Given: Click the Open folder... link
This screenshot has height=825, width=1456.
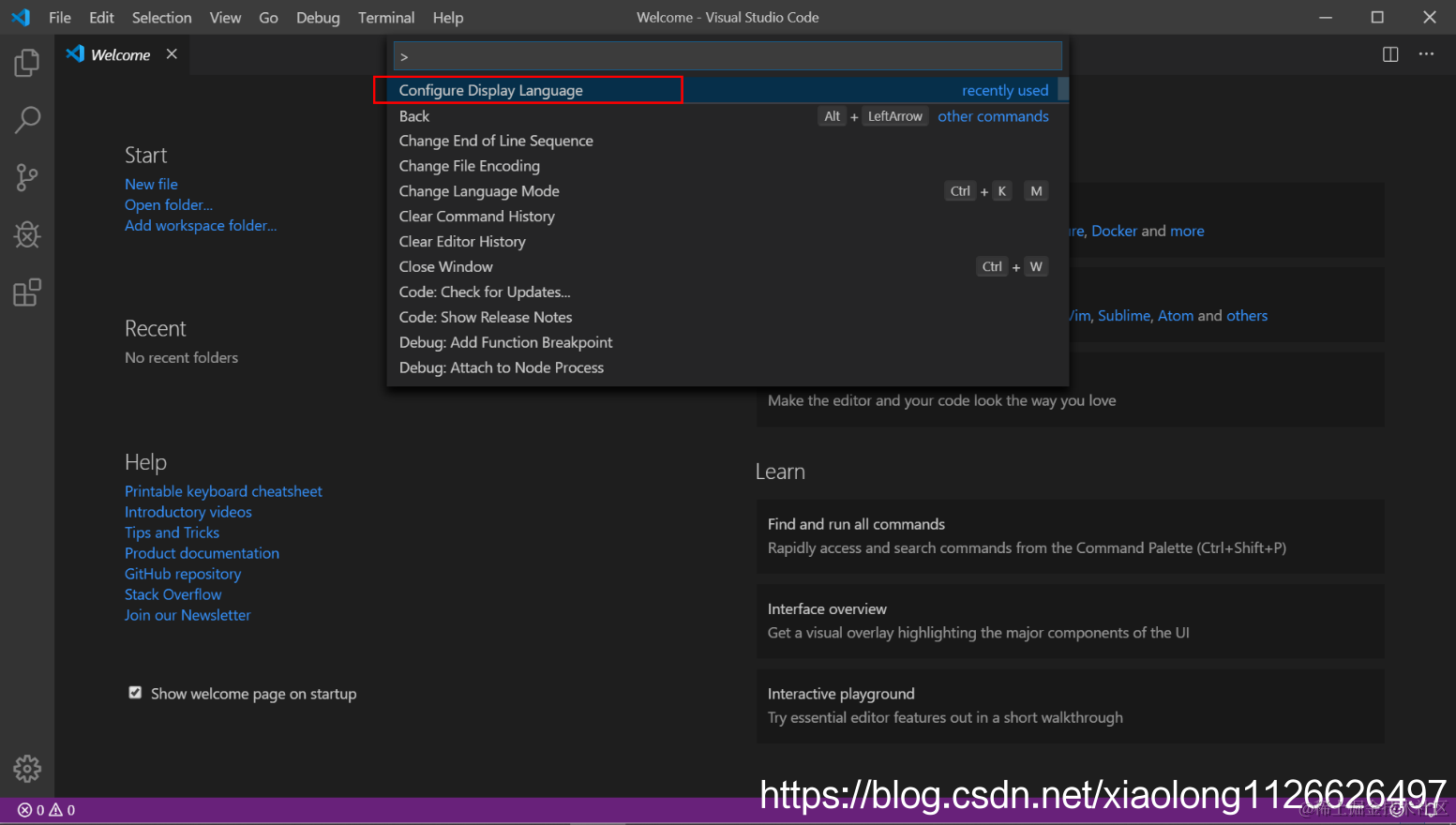Looking at the screenshot, I should (169, 204).
